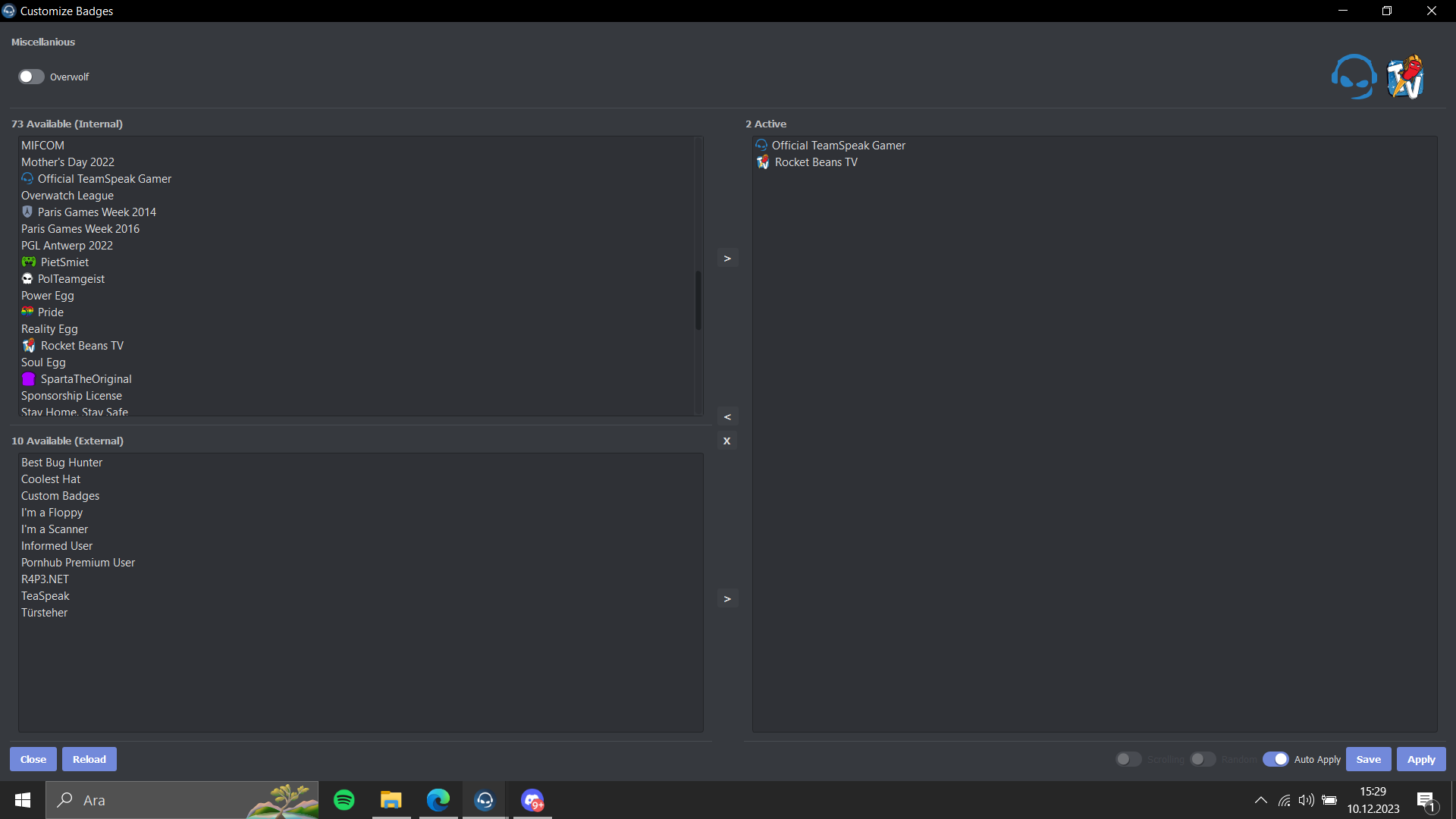1456x819 pixels.
Task: Click the volume icon in system tray
Action: pyautogui.click(x=1306, y=800)
